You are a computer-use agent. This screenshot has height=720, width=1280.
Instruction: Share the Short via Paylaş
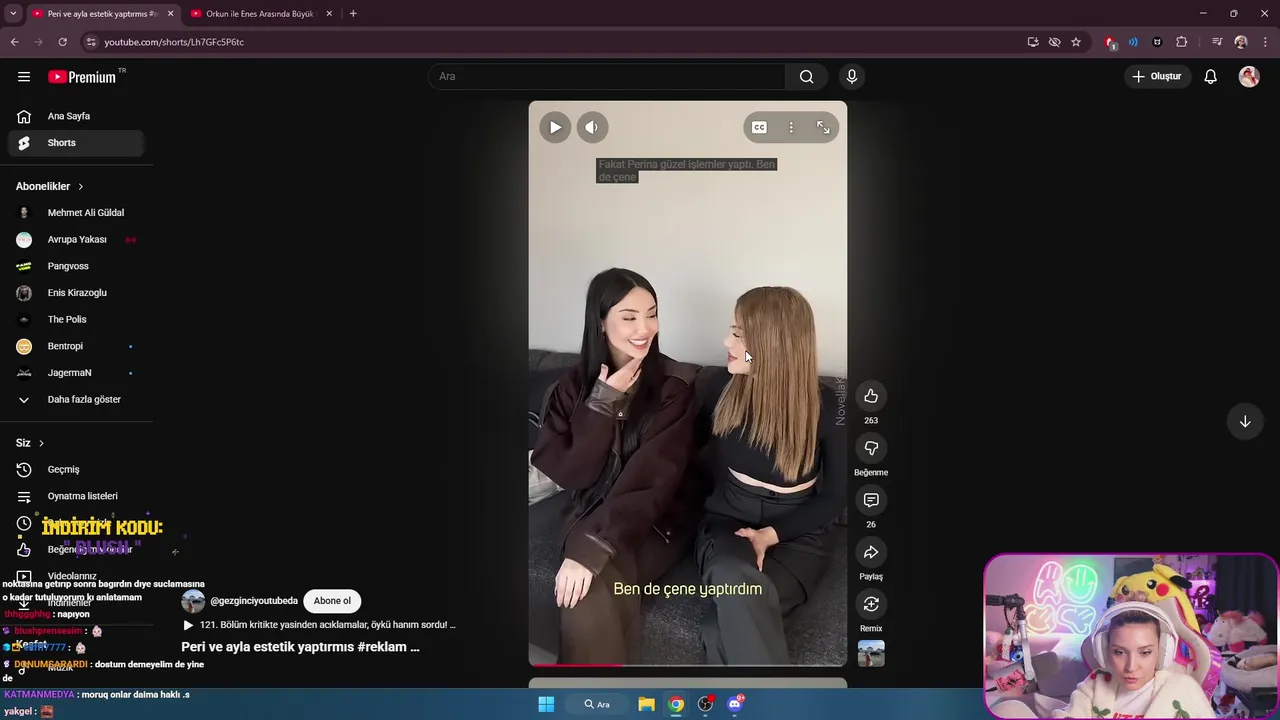(871, 552)
